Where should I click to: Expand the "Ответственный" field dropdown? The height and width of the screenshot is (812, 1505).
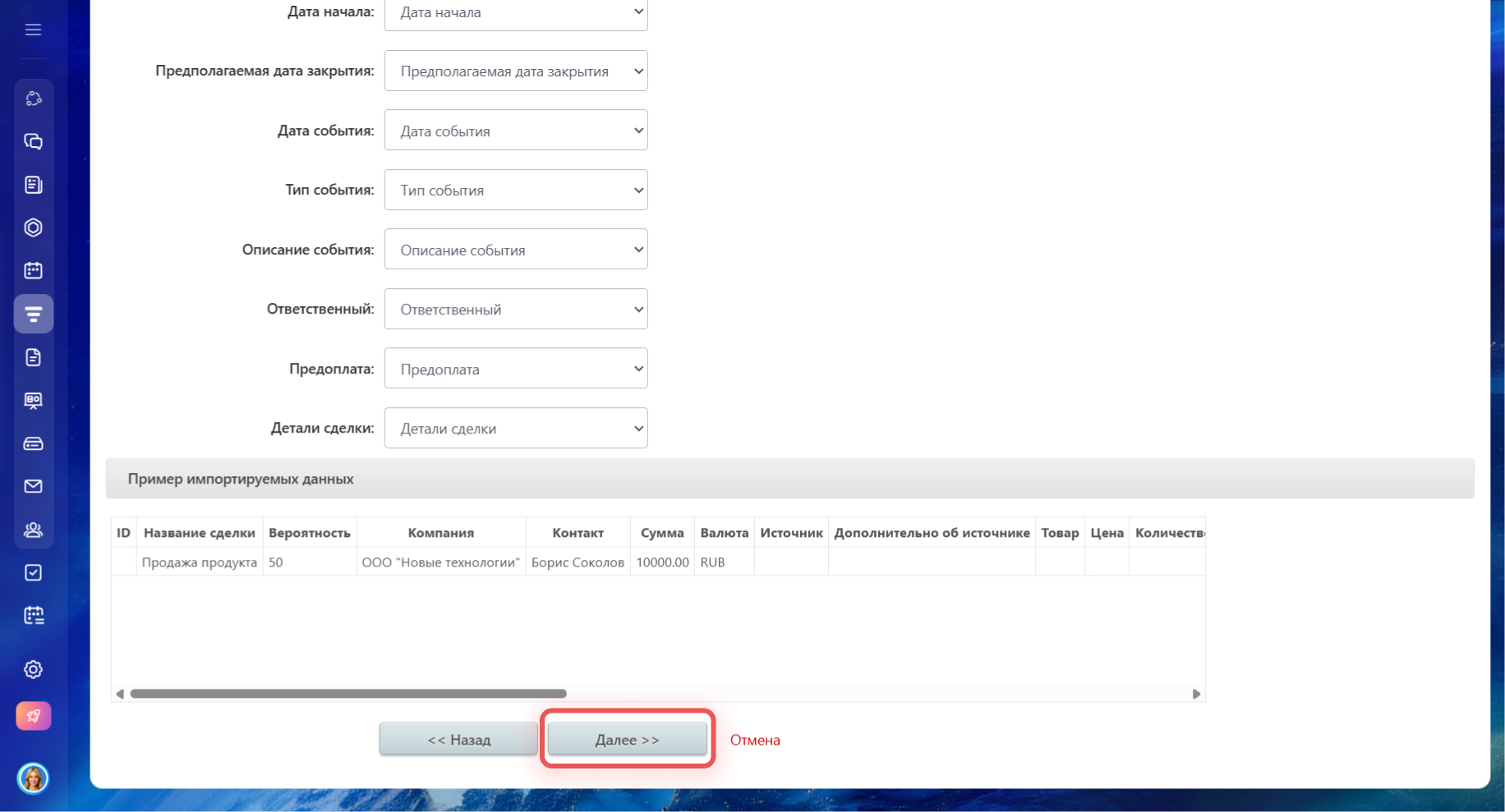click(x=516, y=310)
